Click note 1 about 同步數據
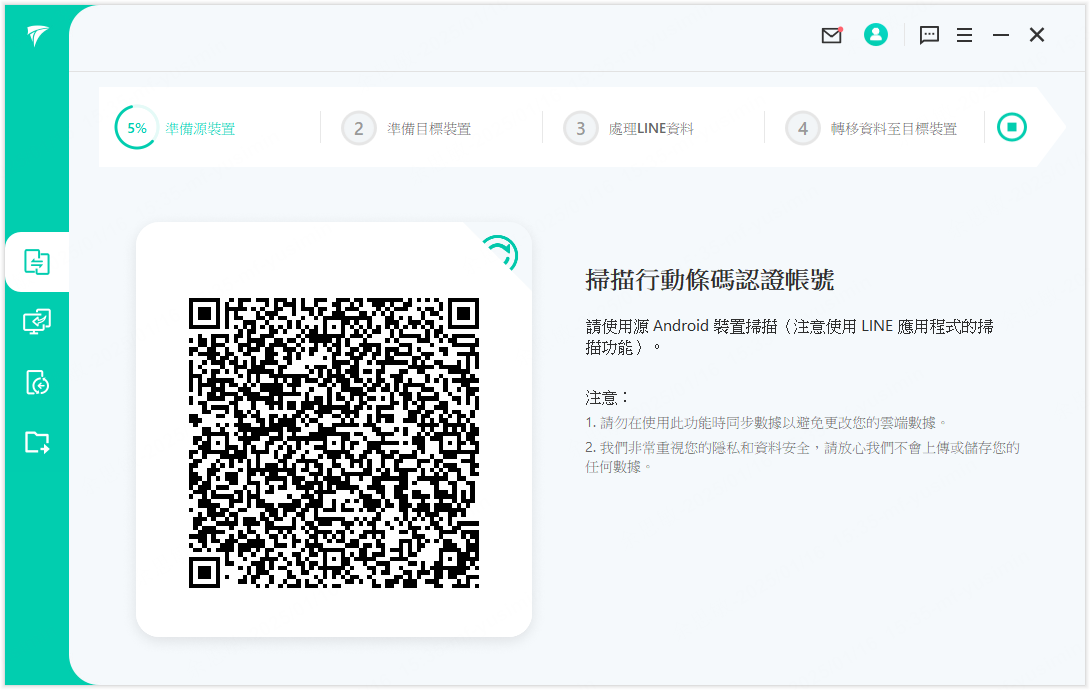Image resolution: width=1090 pixels, height=690 pixels. pyautogui.click(x=766, y=422)
